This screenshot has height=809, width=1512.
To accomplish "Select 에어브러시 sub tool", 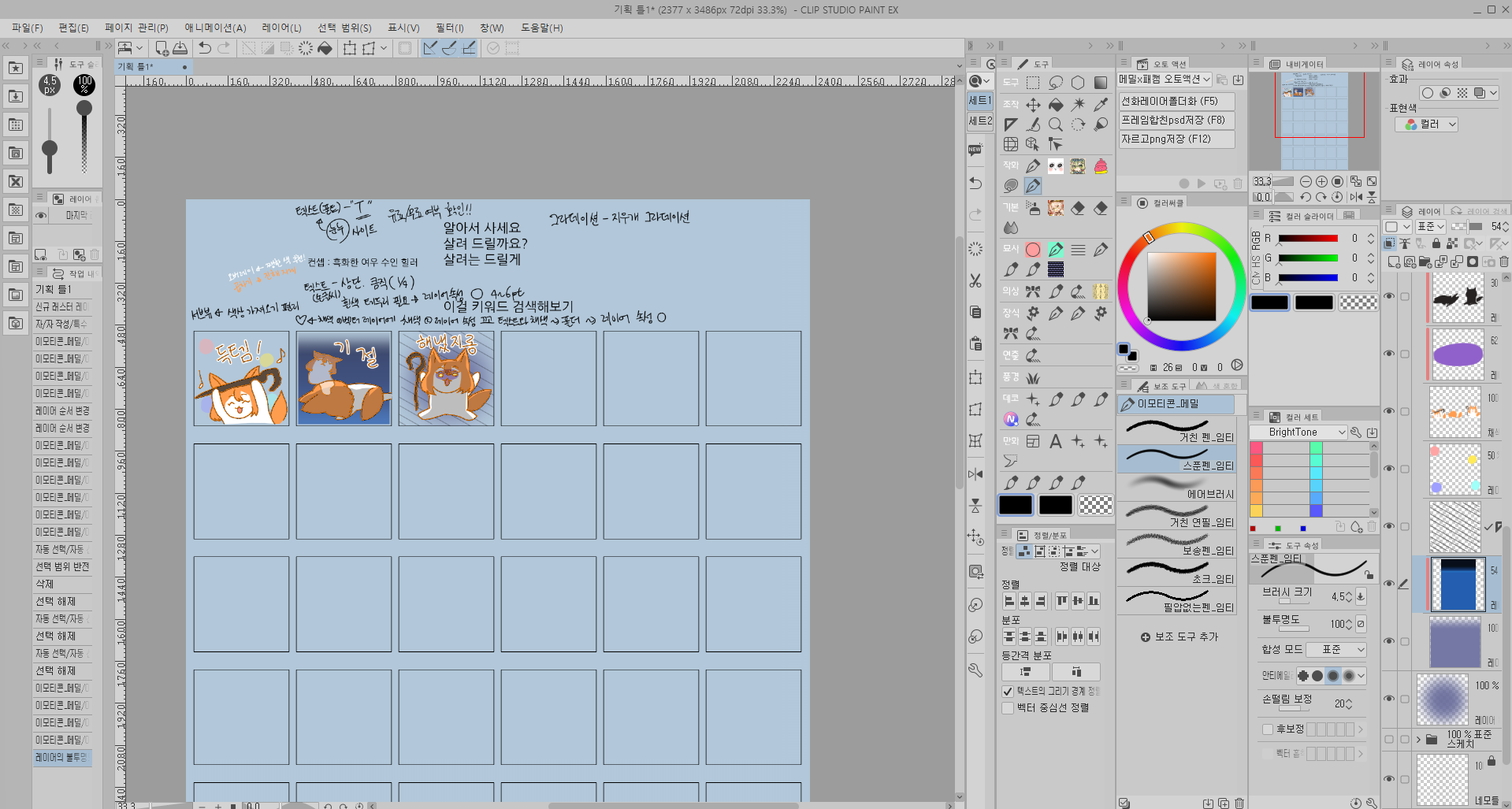I will [1176, 487].
